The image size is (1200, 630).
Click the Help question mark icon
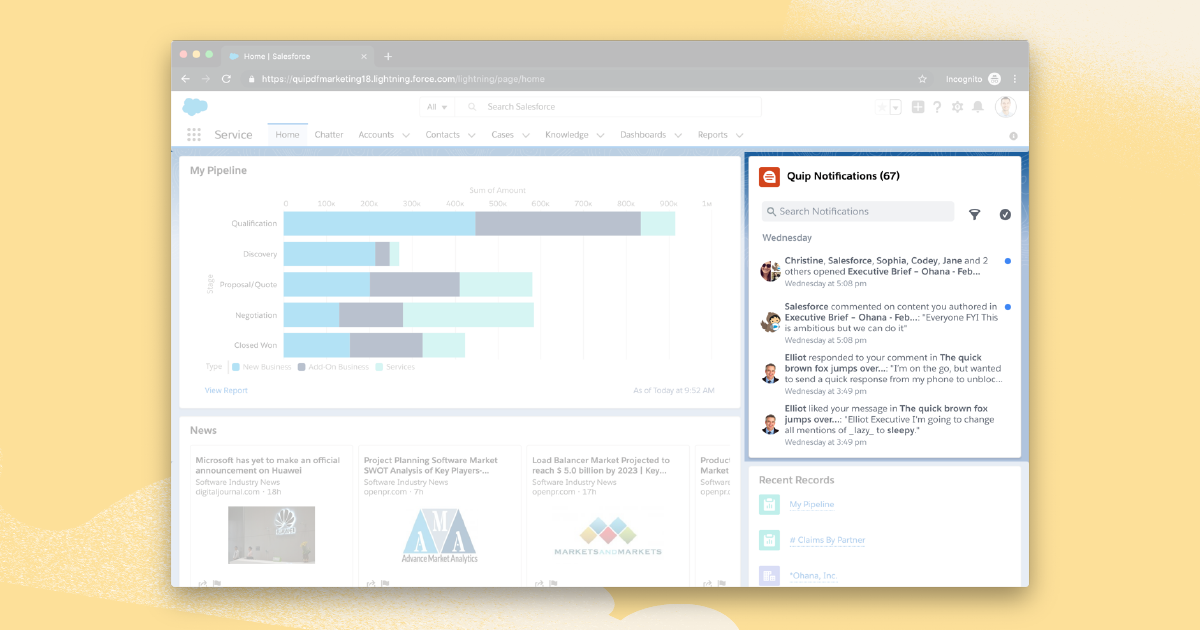[937, 107]
